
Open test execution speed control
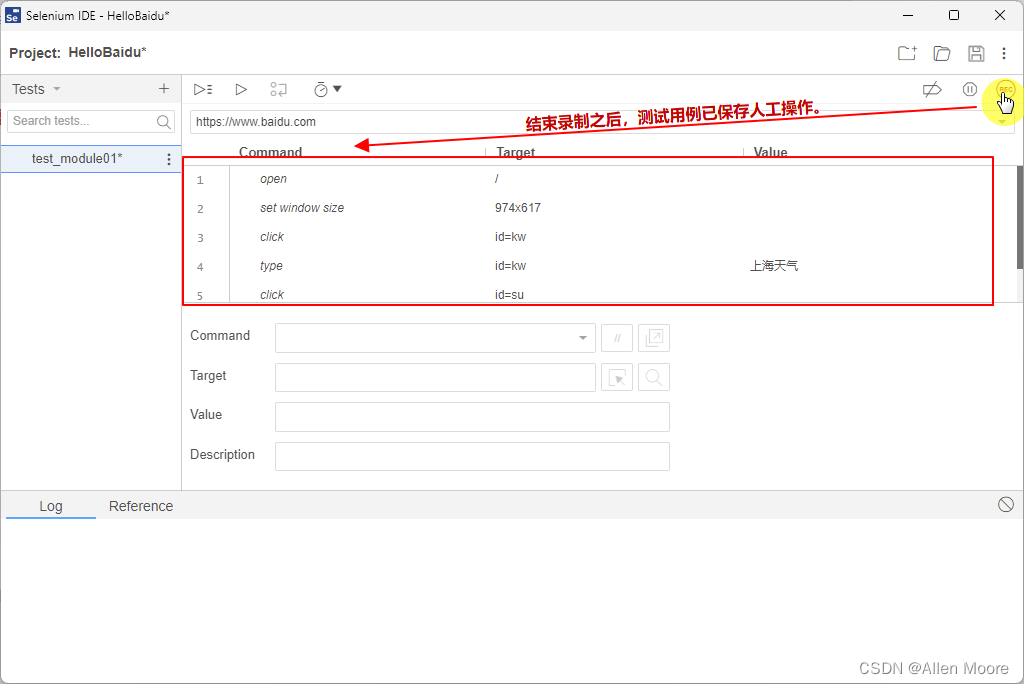coord(327,90)
